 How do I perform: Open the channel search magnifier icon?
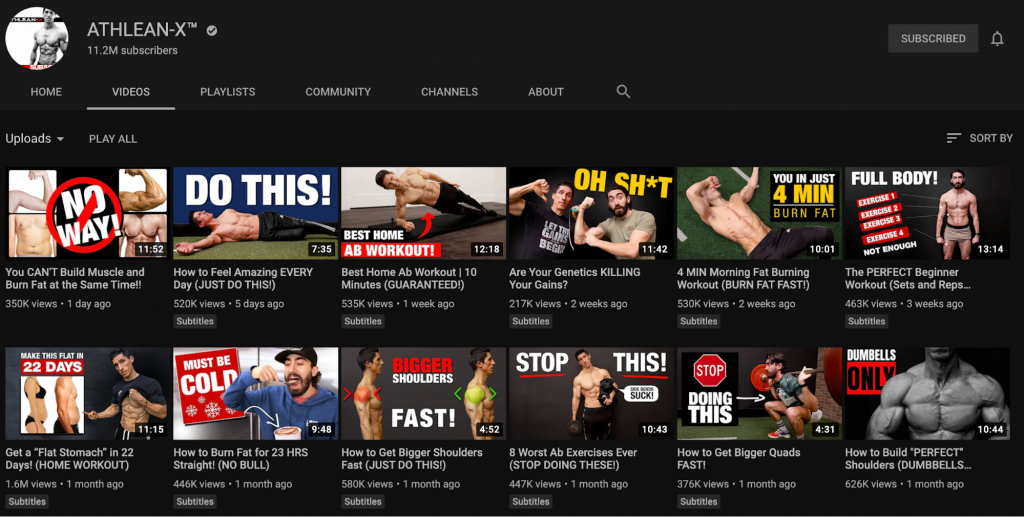(x=623, y=91)
